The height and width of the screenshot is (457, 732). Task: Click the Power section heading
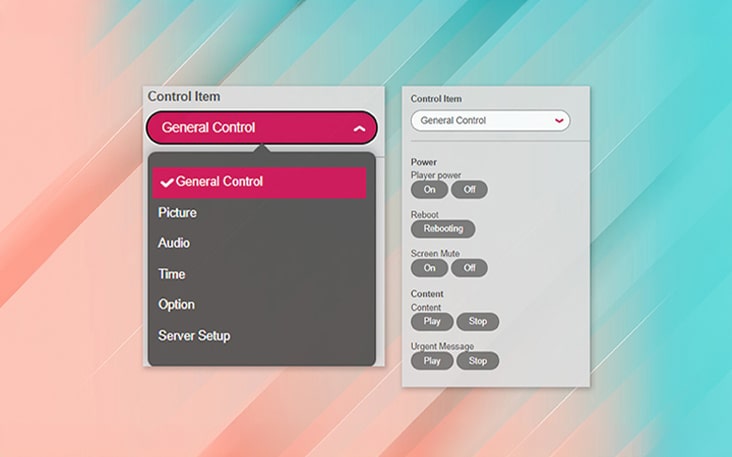[423, 162]
